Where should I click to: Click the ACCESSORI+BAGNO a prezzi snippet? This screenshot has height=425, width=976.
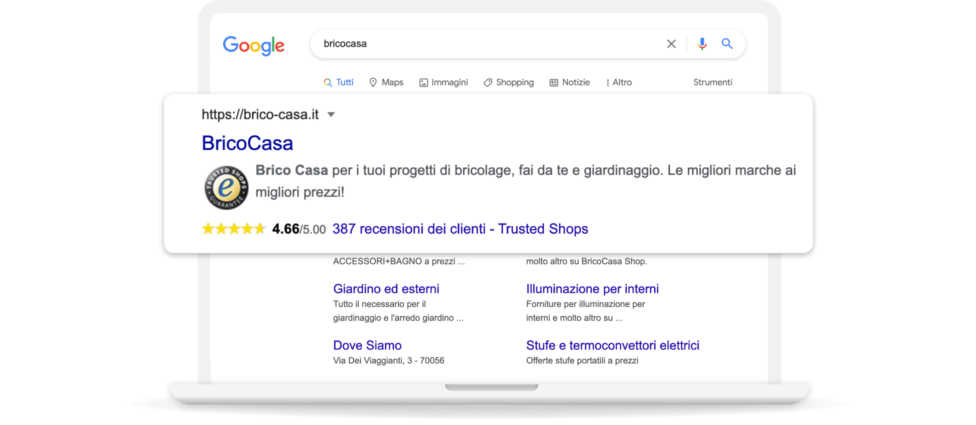click(x=399, y=262)
